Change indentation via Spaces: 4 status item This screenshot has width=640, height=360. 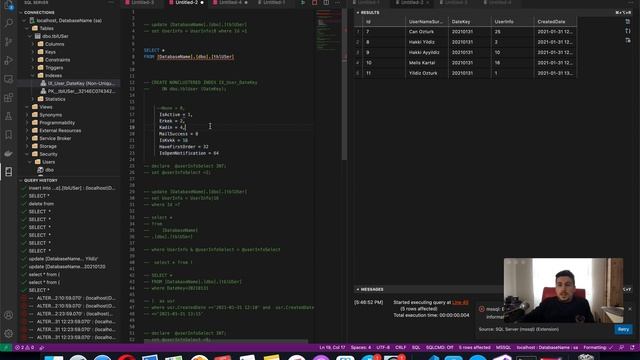[x=361, y=348]
